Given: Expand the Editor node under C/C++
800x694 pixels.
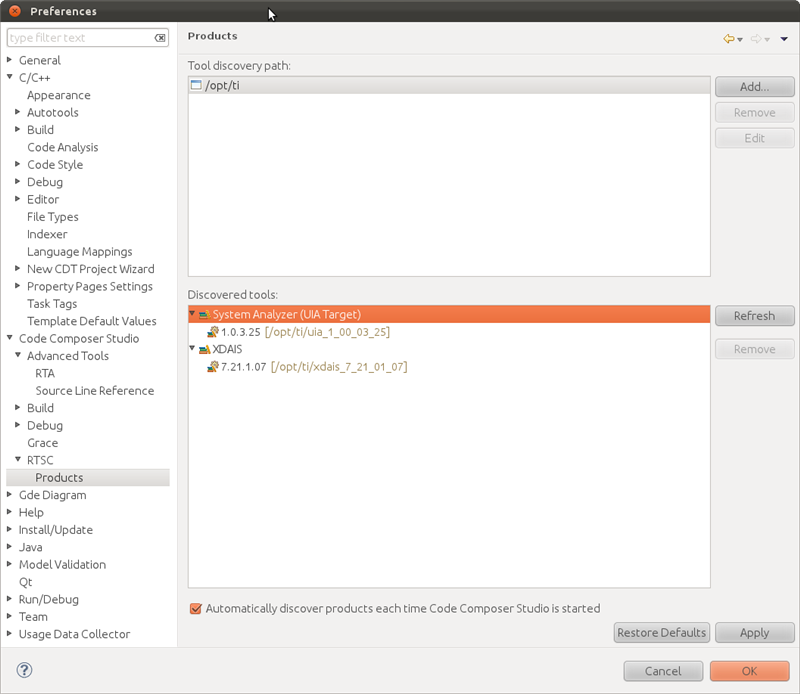Looking at the screenshot, I should [x=17, y=199].
